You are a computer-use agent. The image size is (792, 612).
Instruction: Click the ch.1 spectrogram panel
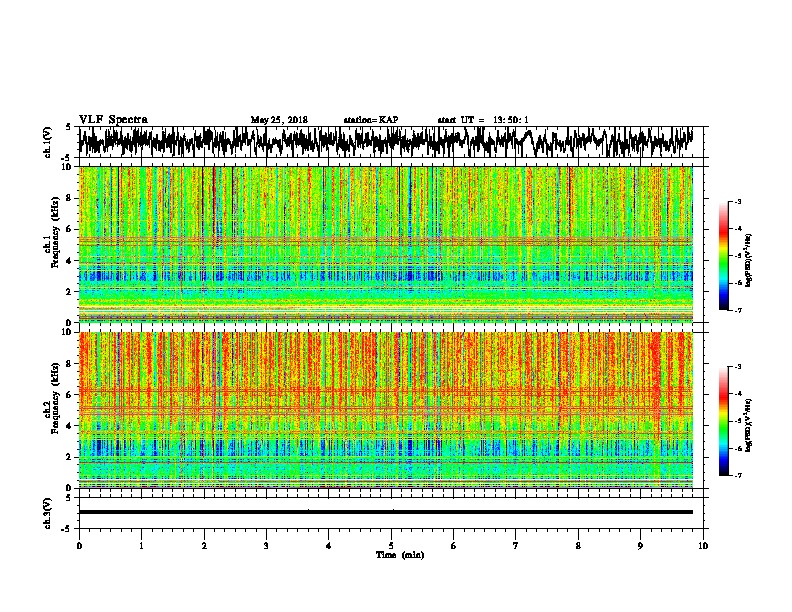tap(385, 244)
